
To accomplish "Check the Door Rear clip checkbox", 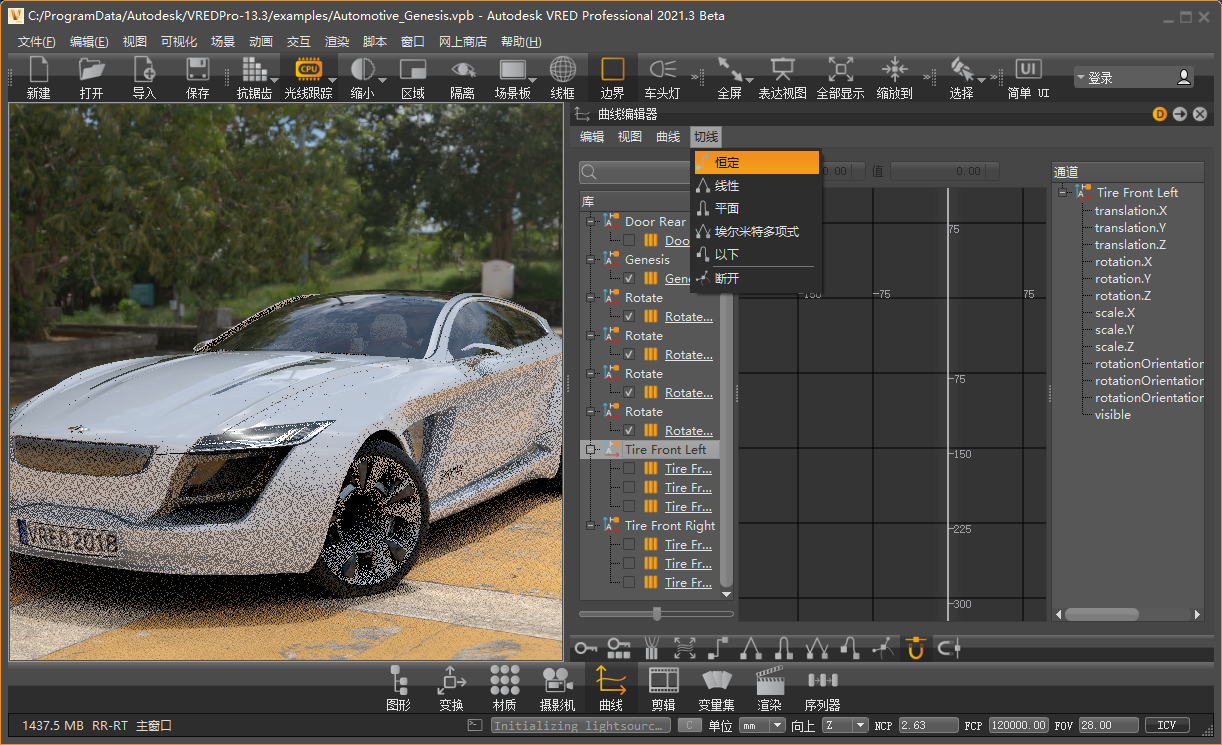I will (x=629, y=241).
